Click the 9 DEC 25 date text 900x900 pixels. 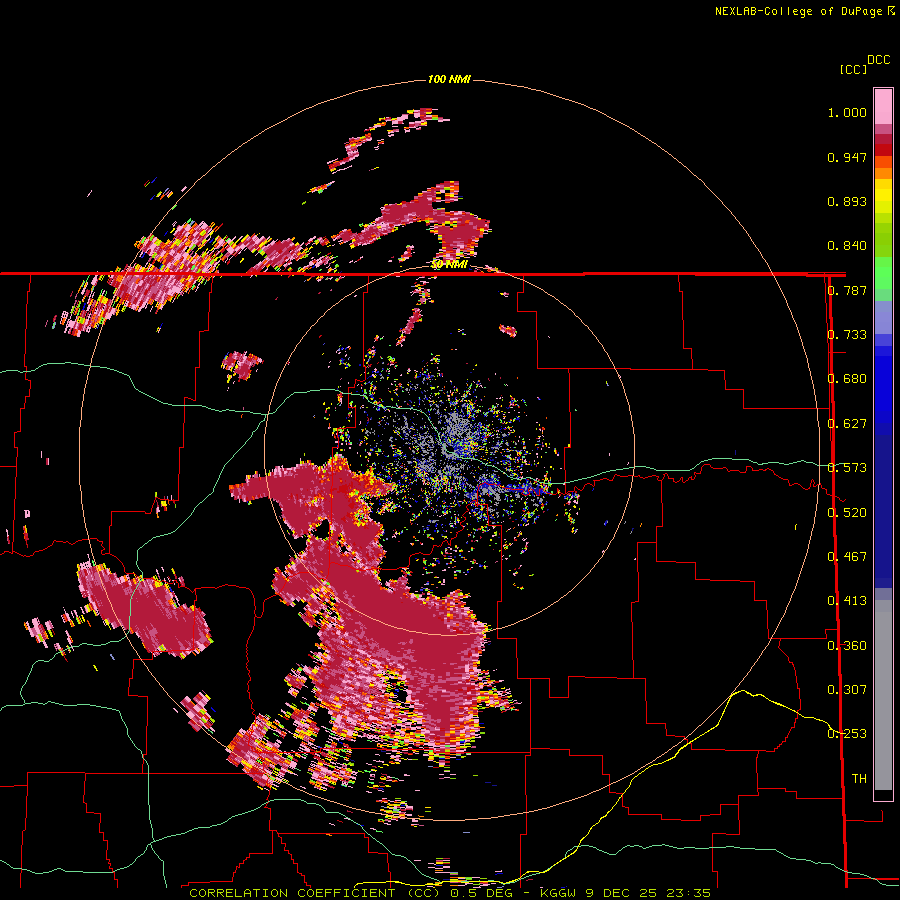click(622, 893)
